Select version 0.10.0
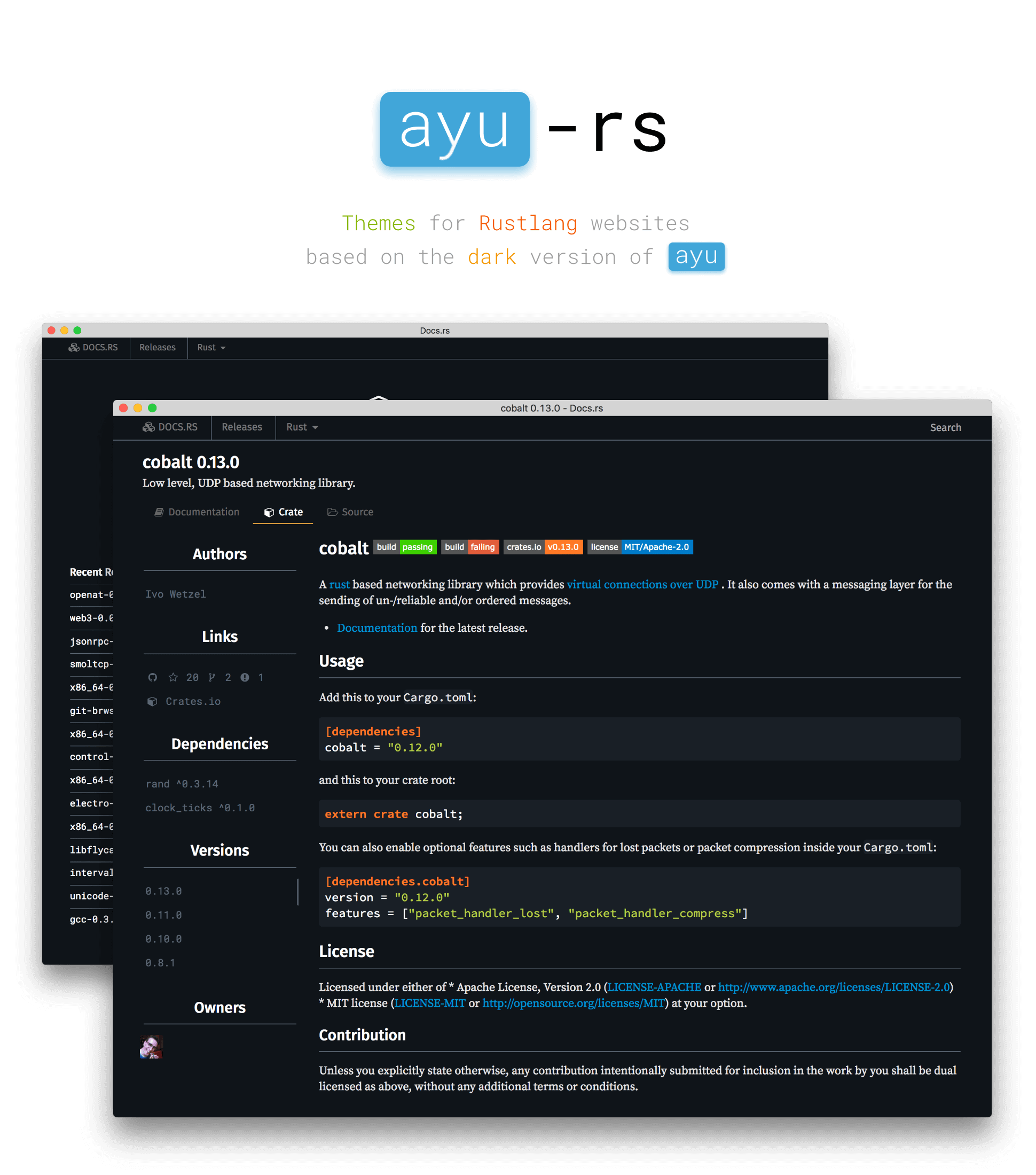Viewport: 1036px width, 1175px height. [x=163, y=939]
